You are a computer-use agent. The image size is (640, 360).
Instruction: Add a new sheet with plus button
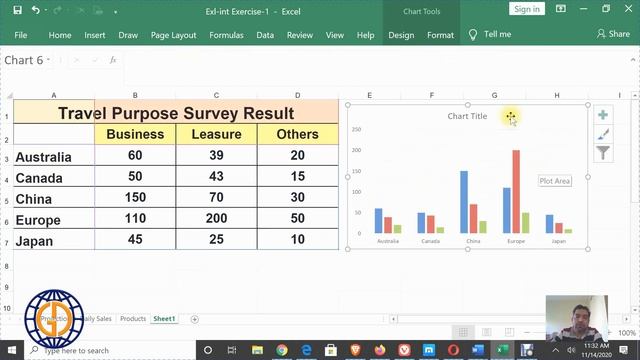click(195, 319)
